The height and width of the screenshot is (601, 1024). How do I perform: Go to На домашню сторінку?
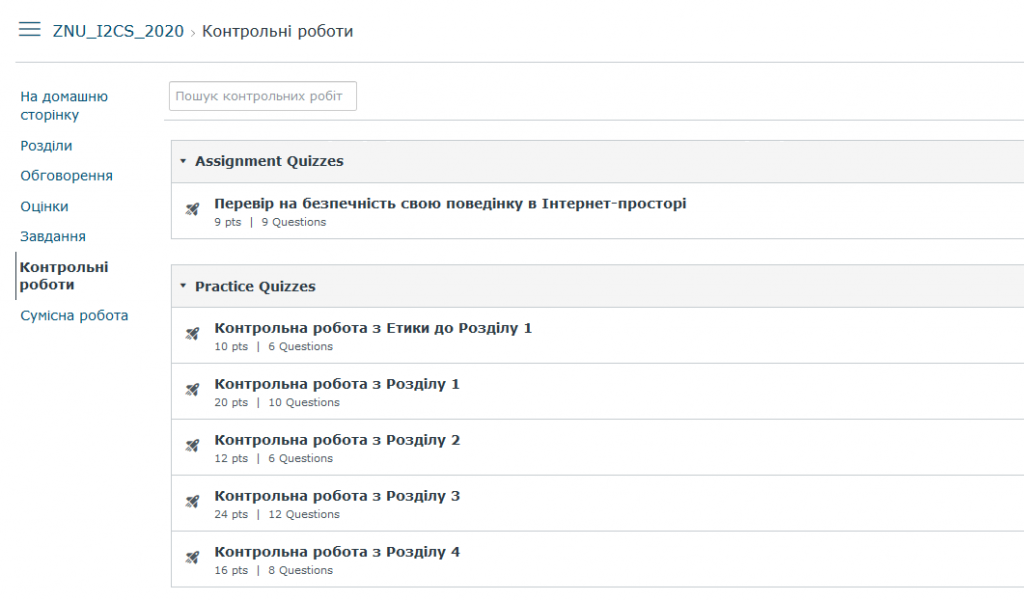[64, 106]
